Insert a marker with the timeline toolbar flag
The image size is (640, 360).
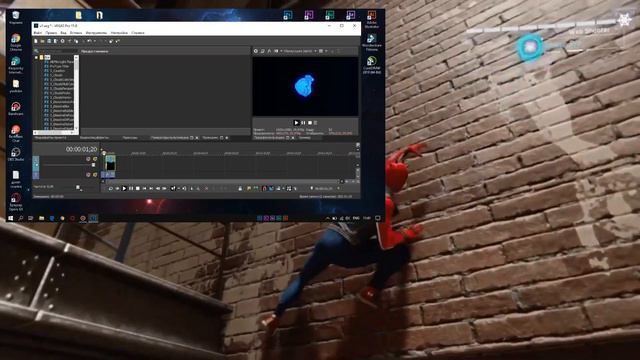click(249, 188)
